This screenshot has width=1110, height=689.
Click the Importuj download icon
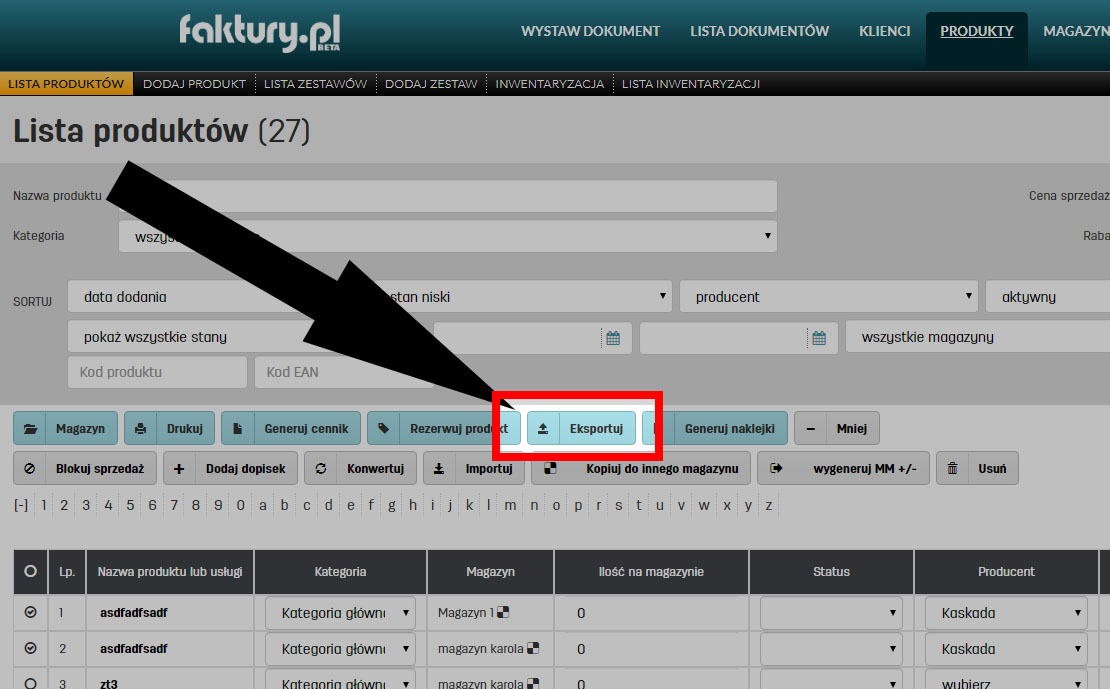[x=438, y=467]
